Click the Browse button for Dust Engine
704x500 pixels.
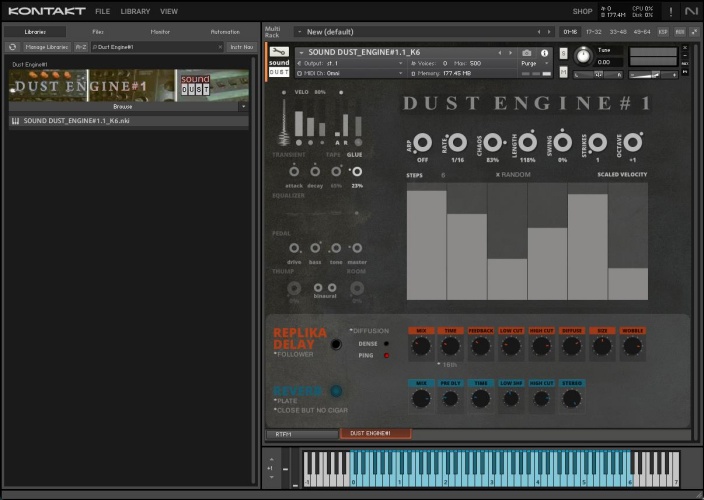(123, 105)
